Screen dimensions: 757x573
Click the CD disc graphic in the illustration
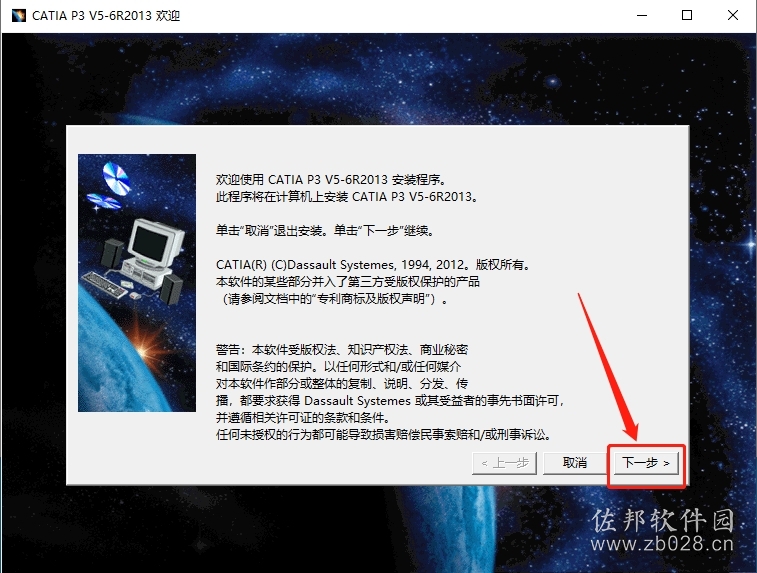116,178
